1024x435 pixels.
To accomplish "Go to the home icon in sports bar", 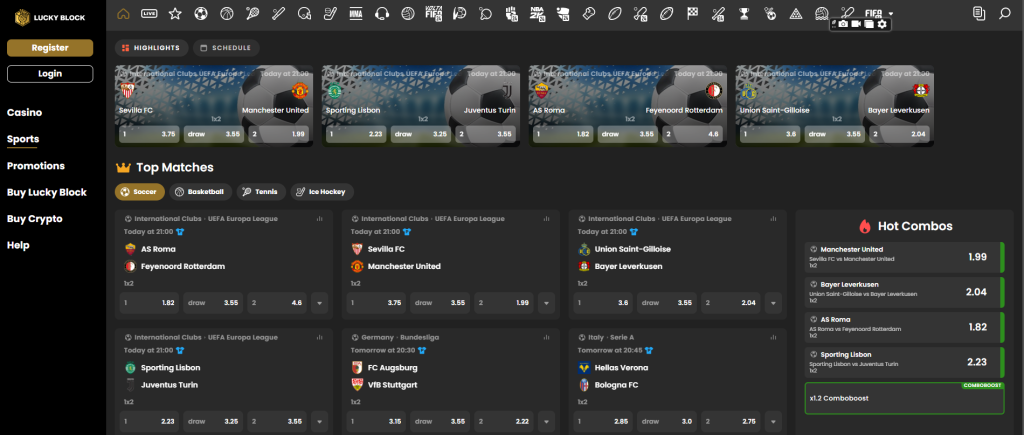I will point(123,13).
